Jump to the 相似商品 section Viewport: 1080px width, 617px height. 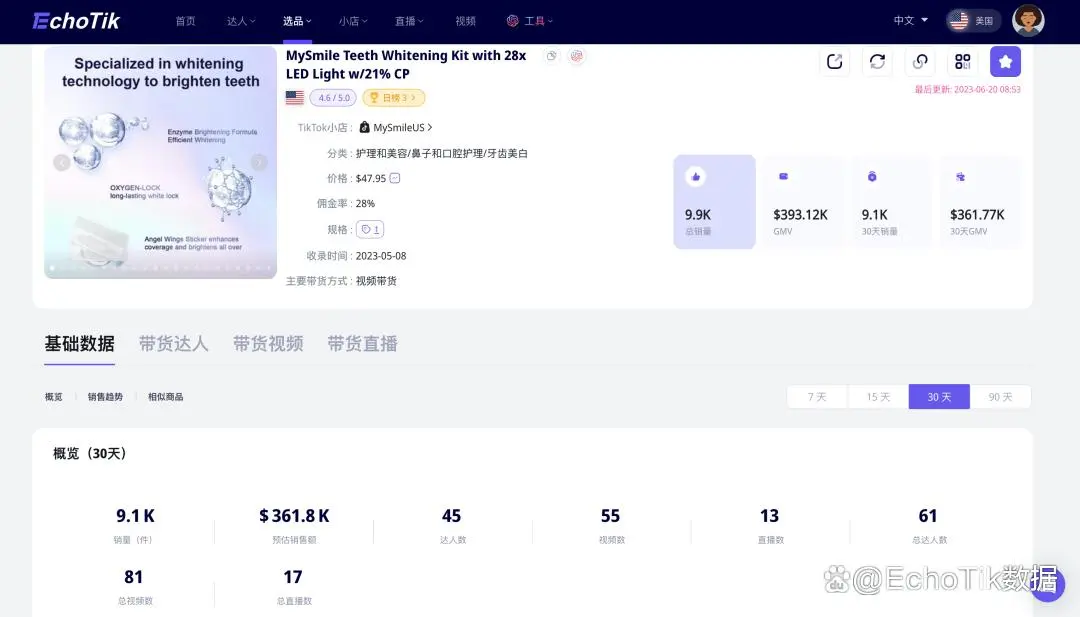pos(165,397)
